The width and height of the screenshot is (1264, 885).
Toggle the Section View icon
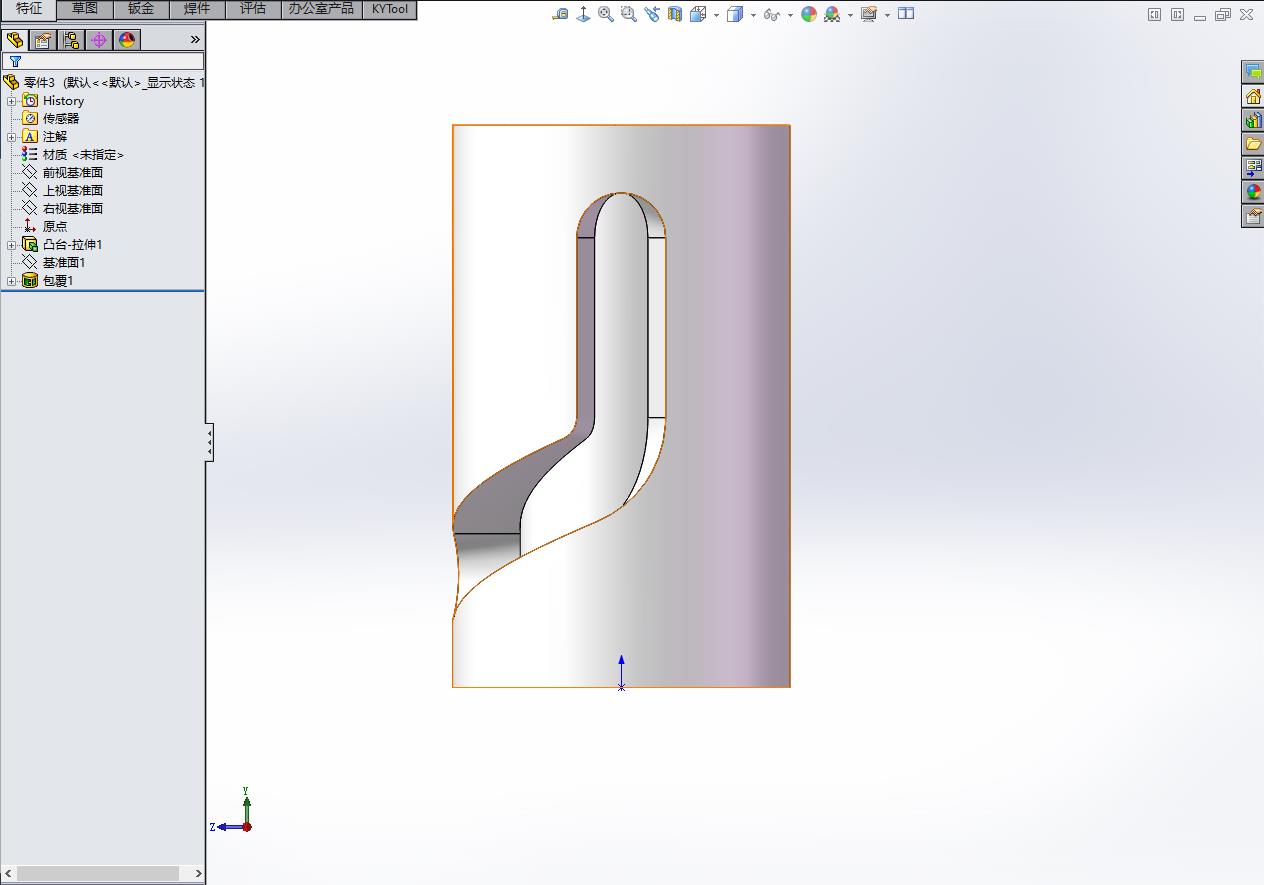pos(675,14)
